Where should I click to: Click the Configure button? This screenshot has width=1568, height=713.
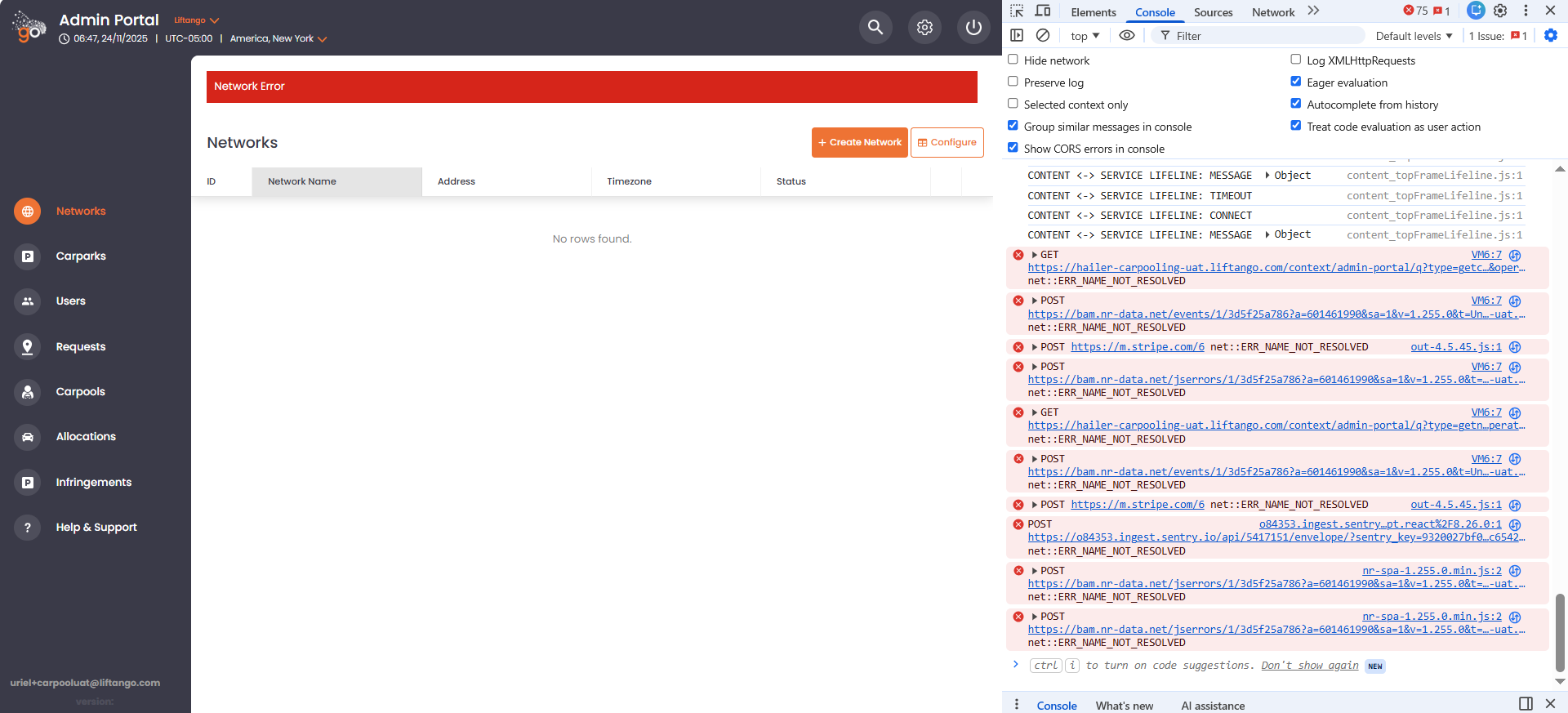coord(947,142)
